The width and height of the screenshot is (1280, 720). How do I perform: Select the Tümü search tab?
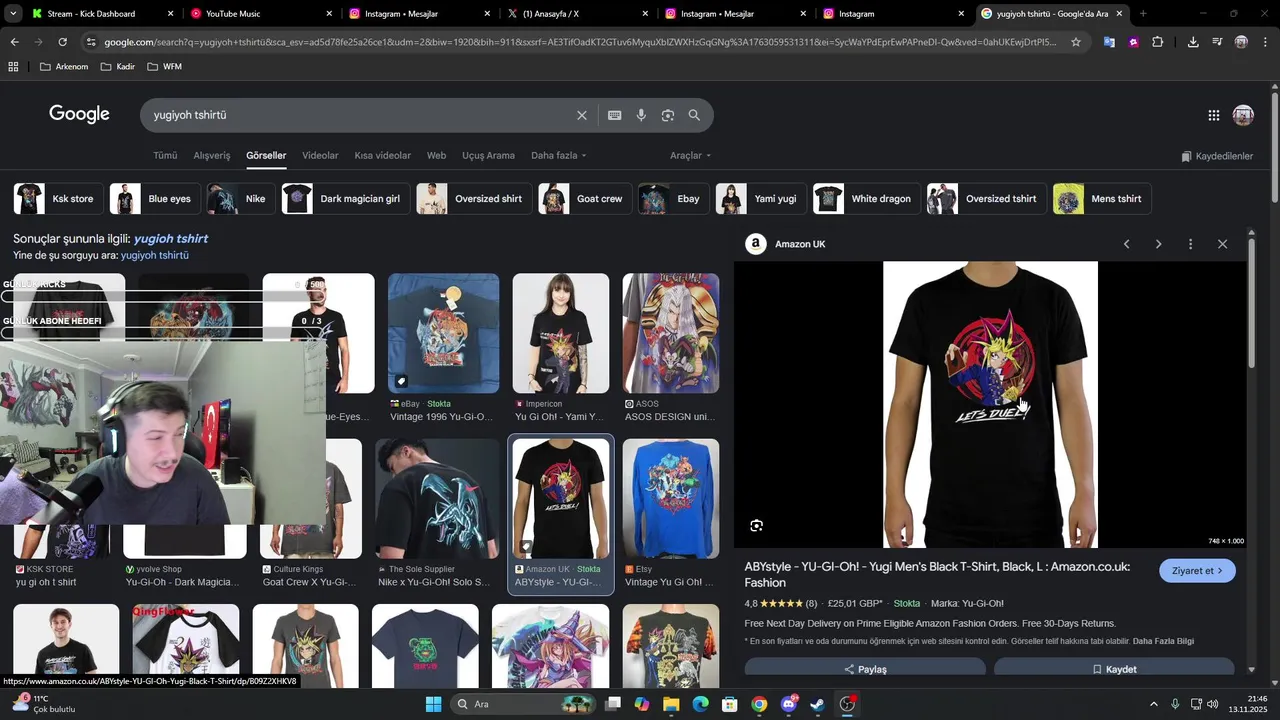point(165,156)
